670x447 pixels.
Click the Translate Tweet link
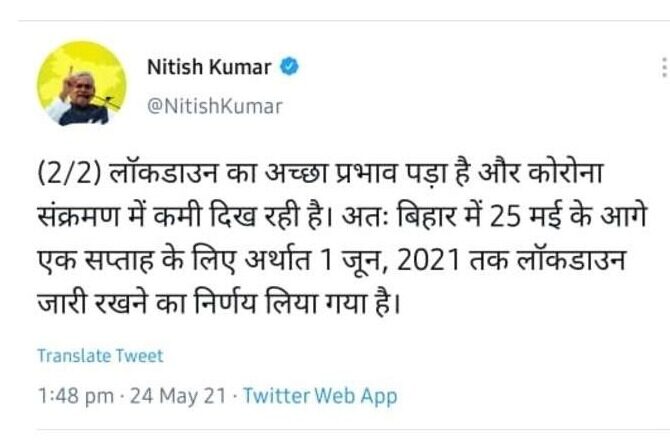coord(99,355)
